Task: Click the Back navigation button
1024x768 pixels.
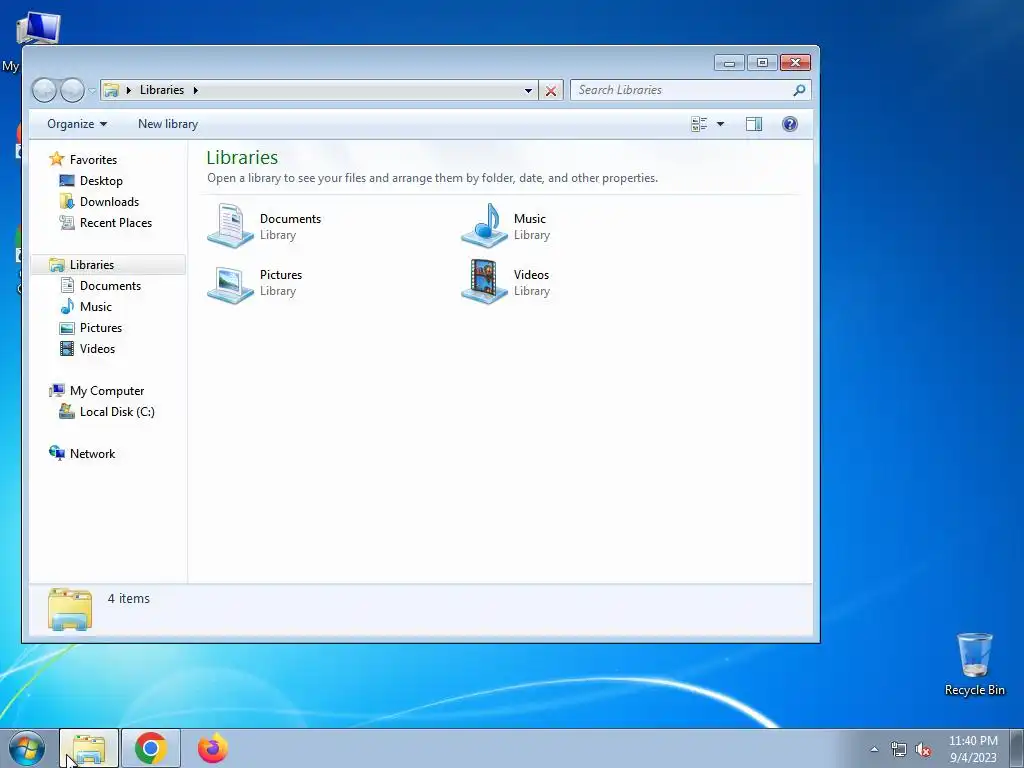Action: click(x=44, y=90)
